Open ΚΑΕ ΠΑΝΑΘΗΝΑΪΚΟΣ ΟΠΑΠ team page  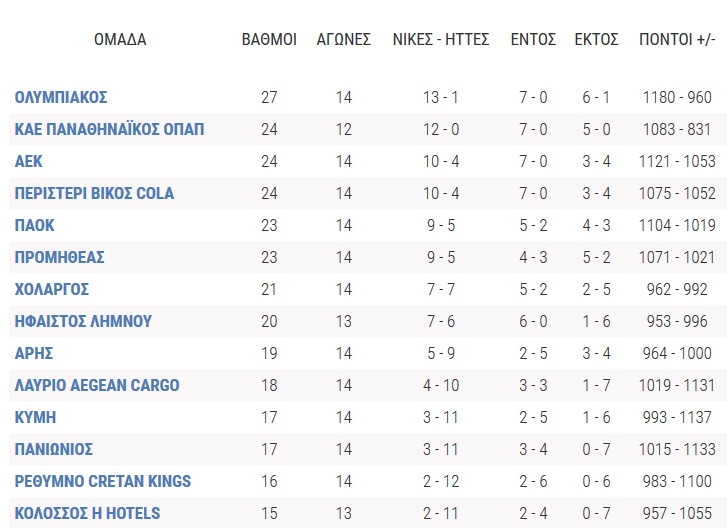[109, 129]
